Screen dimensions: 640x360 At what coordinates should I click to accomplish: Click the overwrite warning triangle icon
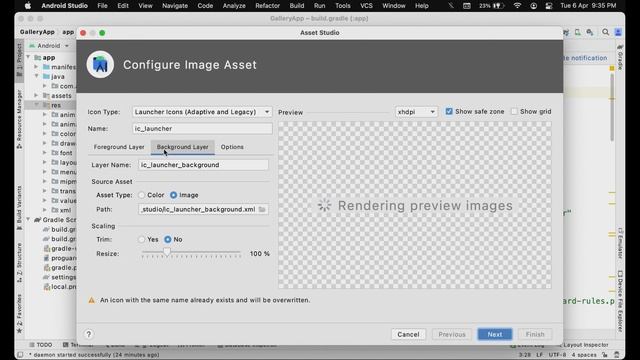point(91,300)
